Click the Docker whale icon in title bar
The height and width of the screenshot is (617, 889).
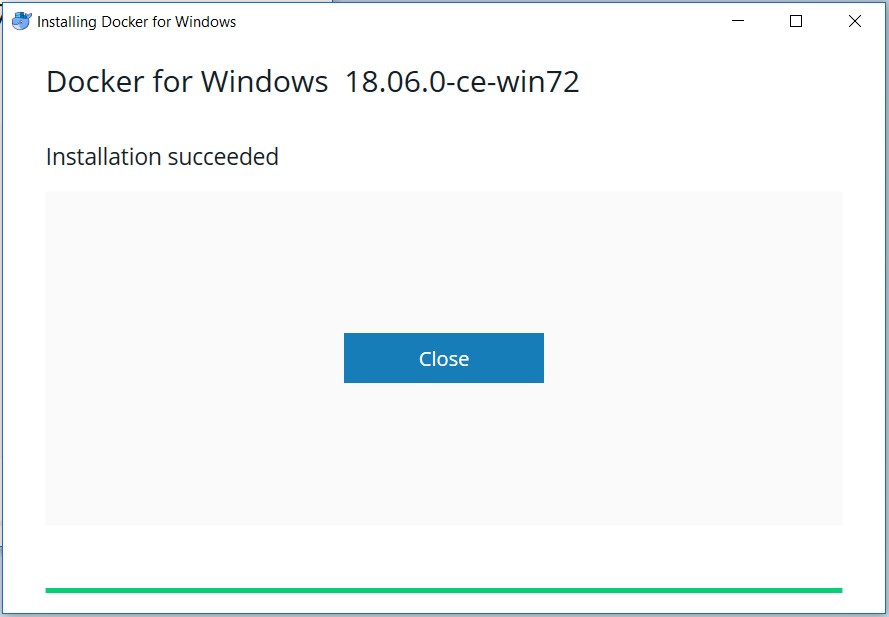22,22
